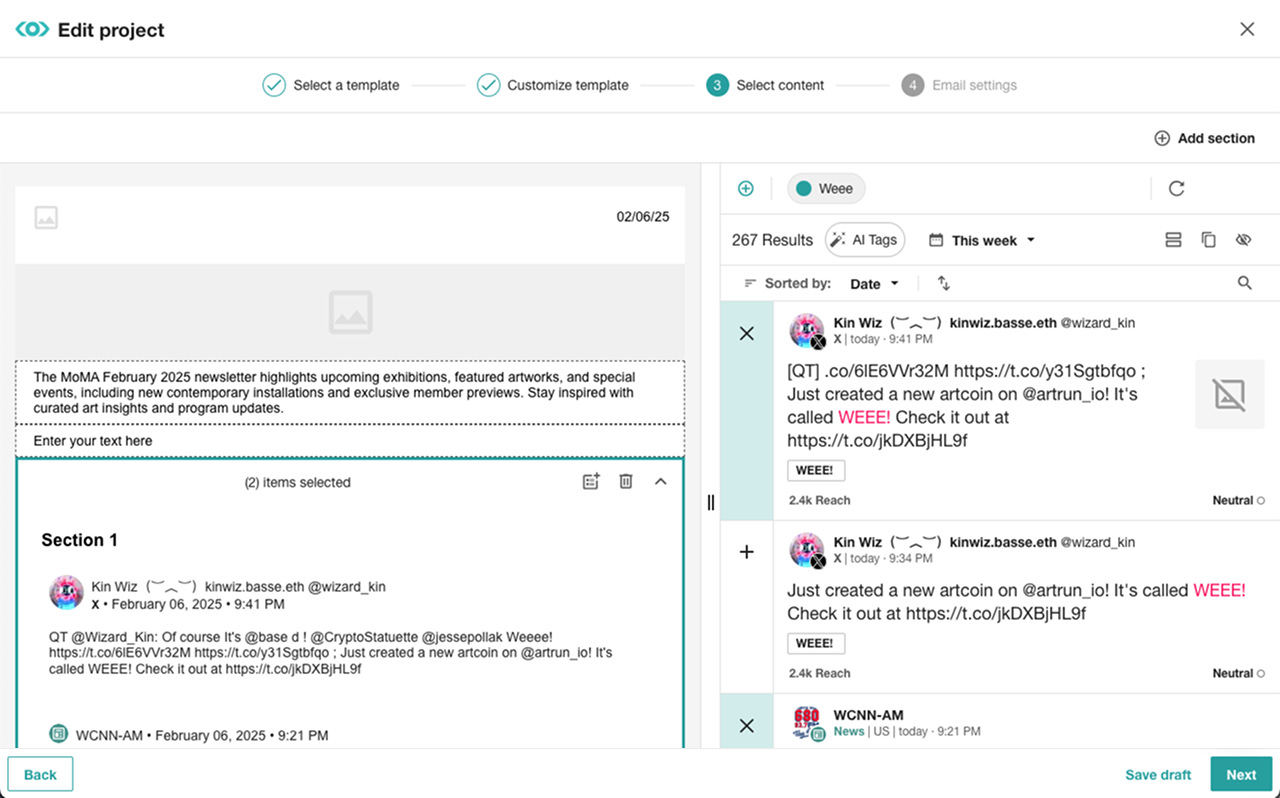Deselect the first Kin Wiz post

[x=747, y=334]
